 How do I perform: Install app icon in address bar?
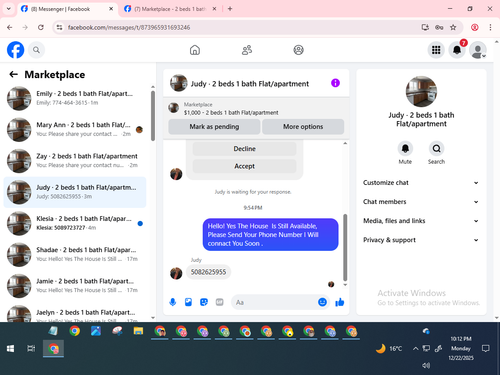(x=425, y=27)
